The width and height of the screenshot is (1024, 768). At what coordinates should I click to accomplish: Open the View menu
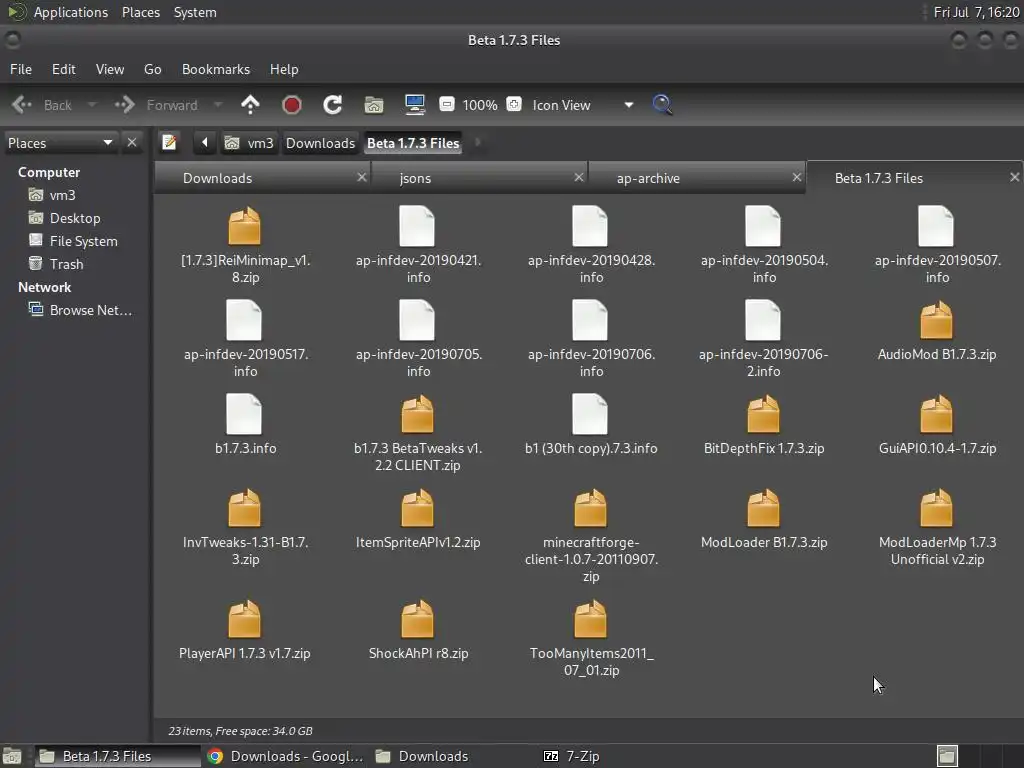pos(110,69)
